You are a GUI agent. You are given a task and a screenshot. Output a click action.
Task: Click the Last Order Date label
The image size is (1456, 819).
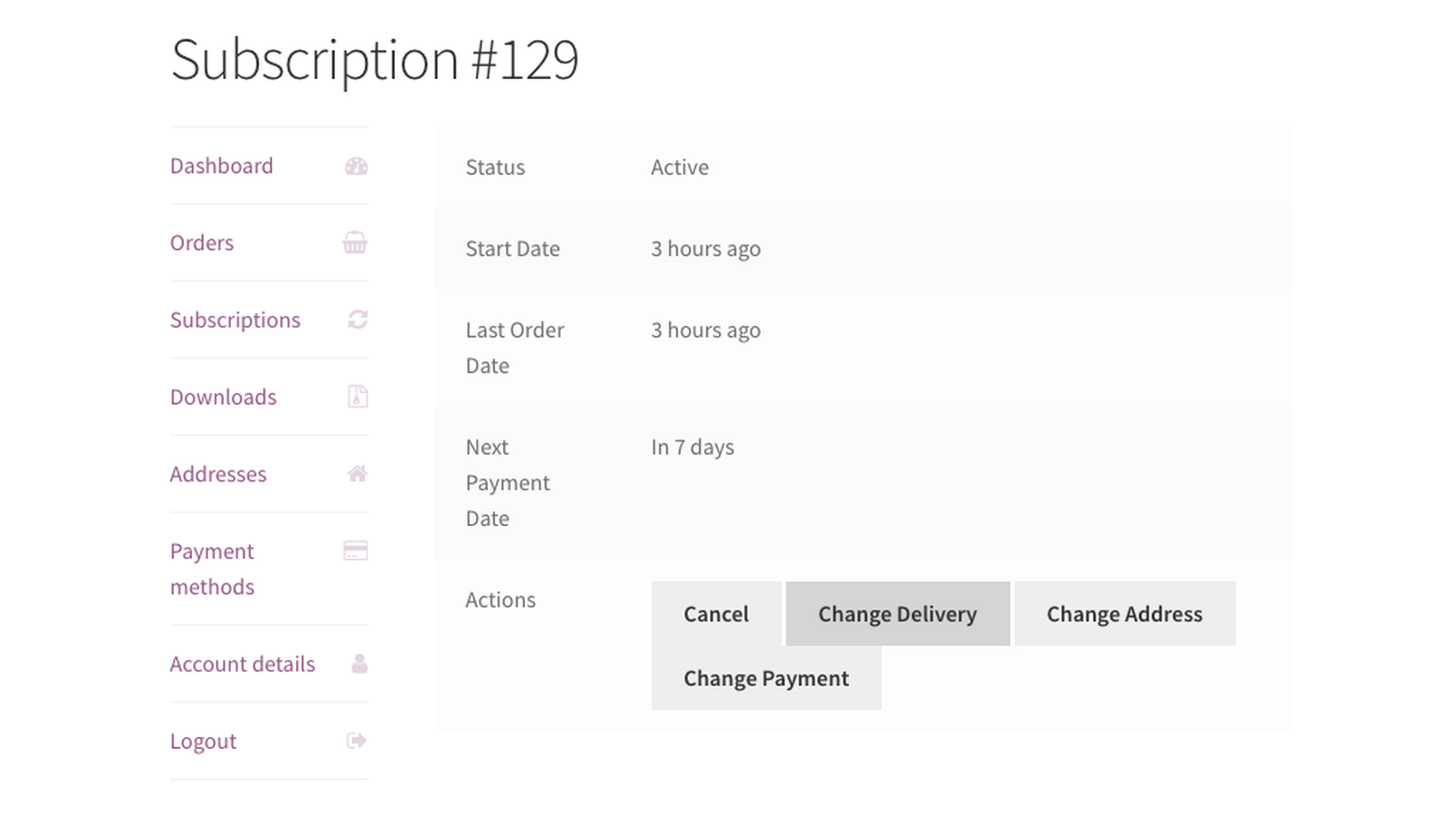[x=515, y=348]
